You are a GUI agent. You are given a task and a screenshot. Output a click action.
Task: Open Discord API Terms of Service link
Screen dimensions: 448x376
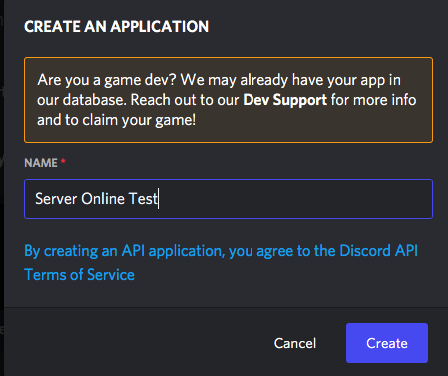221,263
